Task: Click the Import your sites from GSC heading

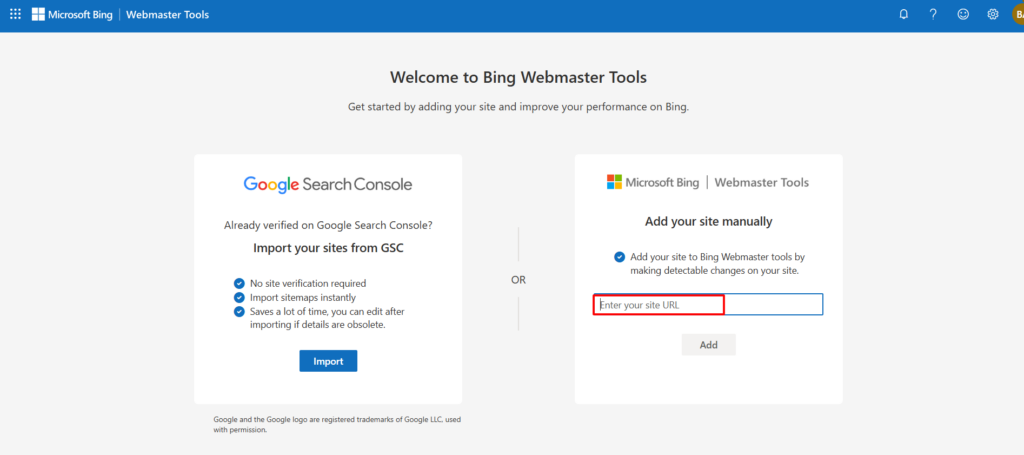Action: pyautogui.click(x=328, y=248)
